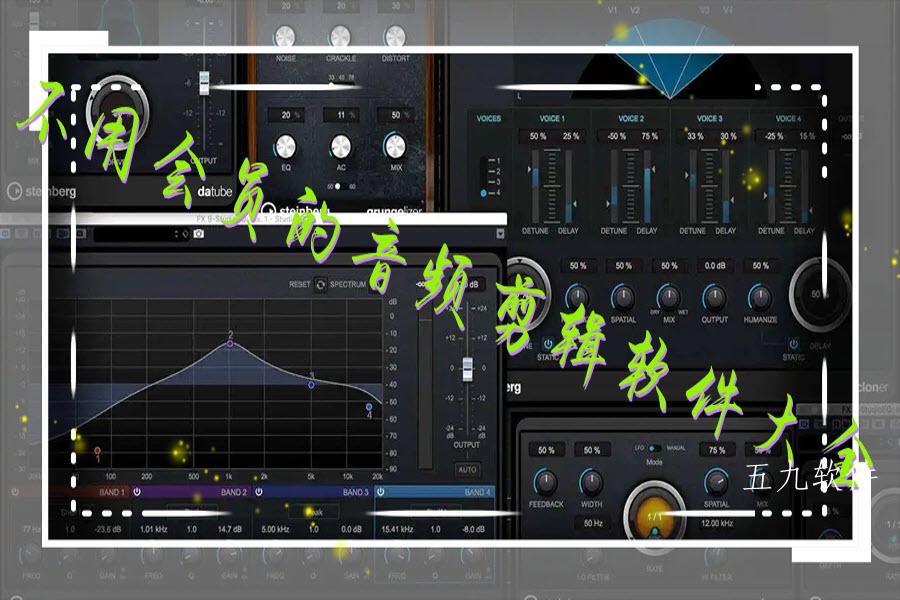Click the camera snapshot icon
This screenshot has width=900, height=600.
pyautogui.click(x=198, y=234)
